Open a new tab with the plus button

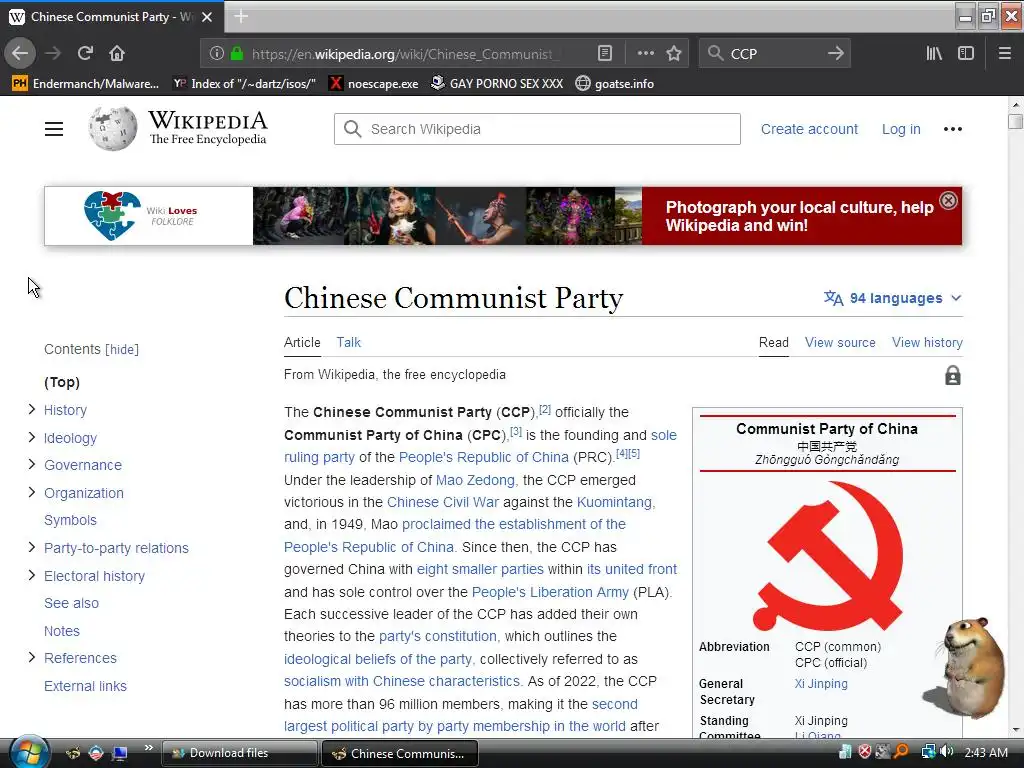coord(241,16)
